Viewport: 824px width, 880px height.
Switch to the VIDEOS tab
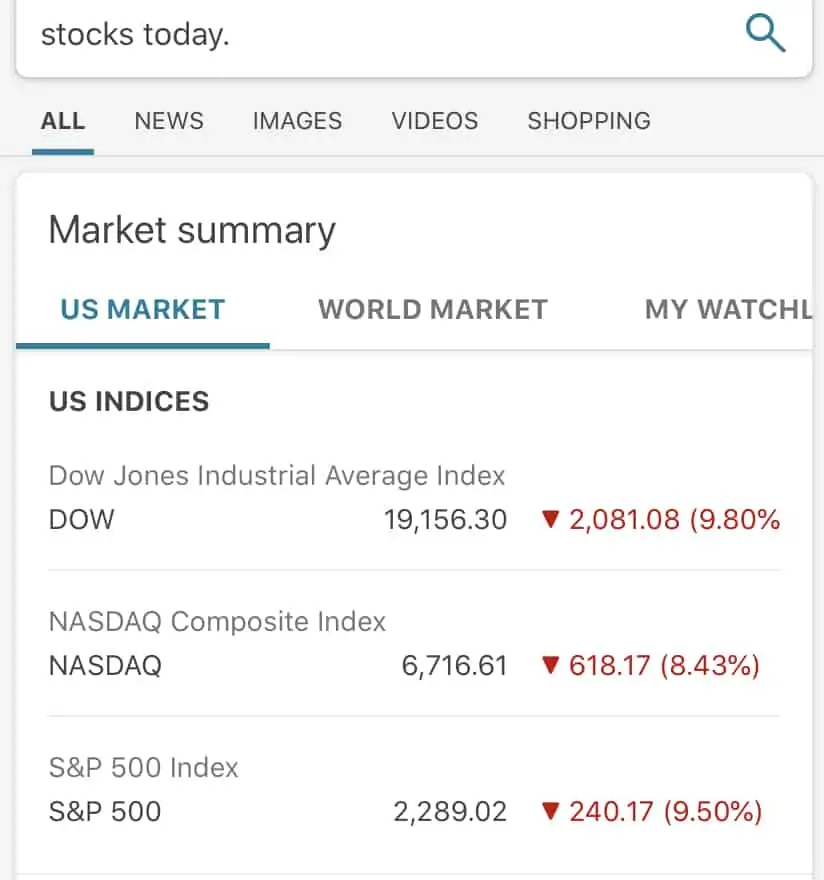435,121
